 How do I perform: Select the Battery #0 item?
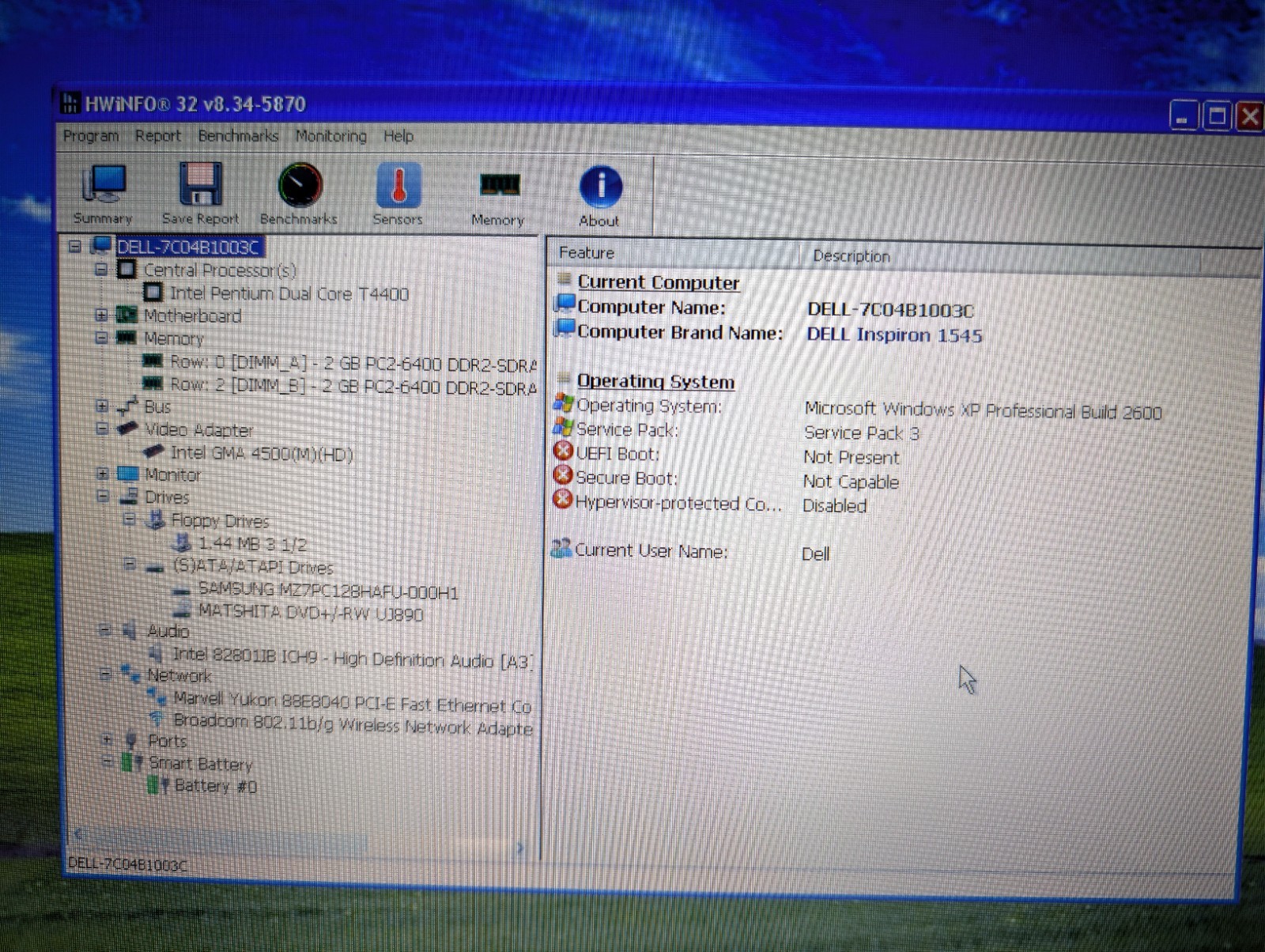tap(215, 786)
